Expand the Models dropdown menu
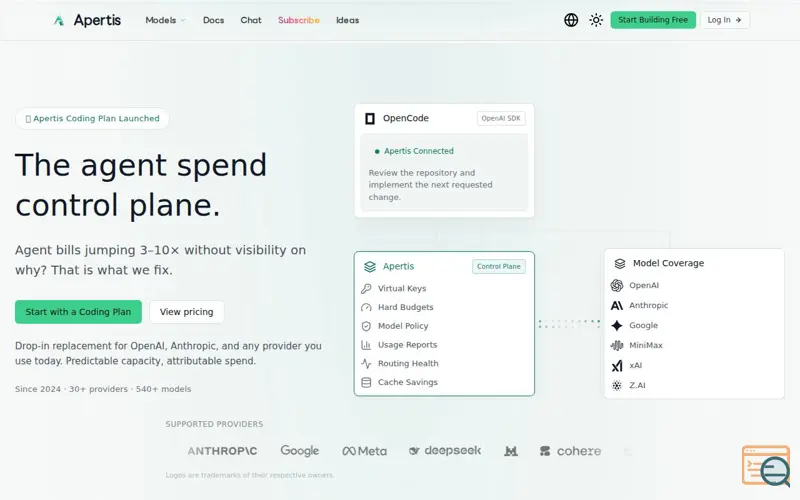Viewport: 800px width, 500px height. point(165,20)
